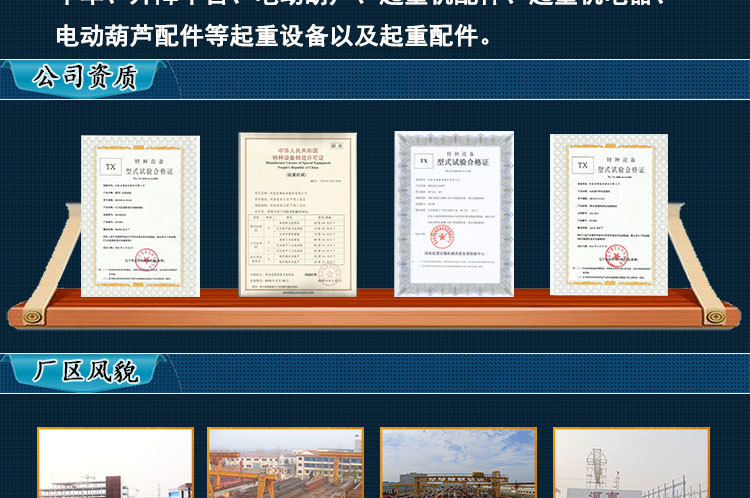View the fourth factory photo on the right

point(631,463)
